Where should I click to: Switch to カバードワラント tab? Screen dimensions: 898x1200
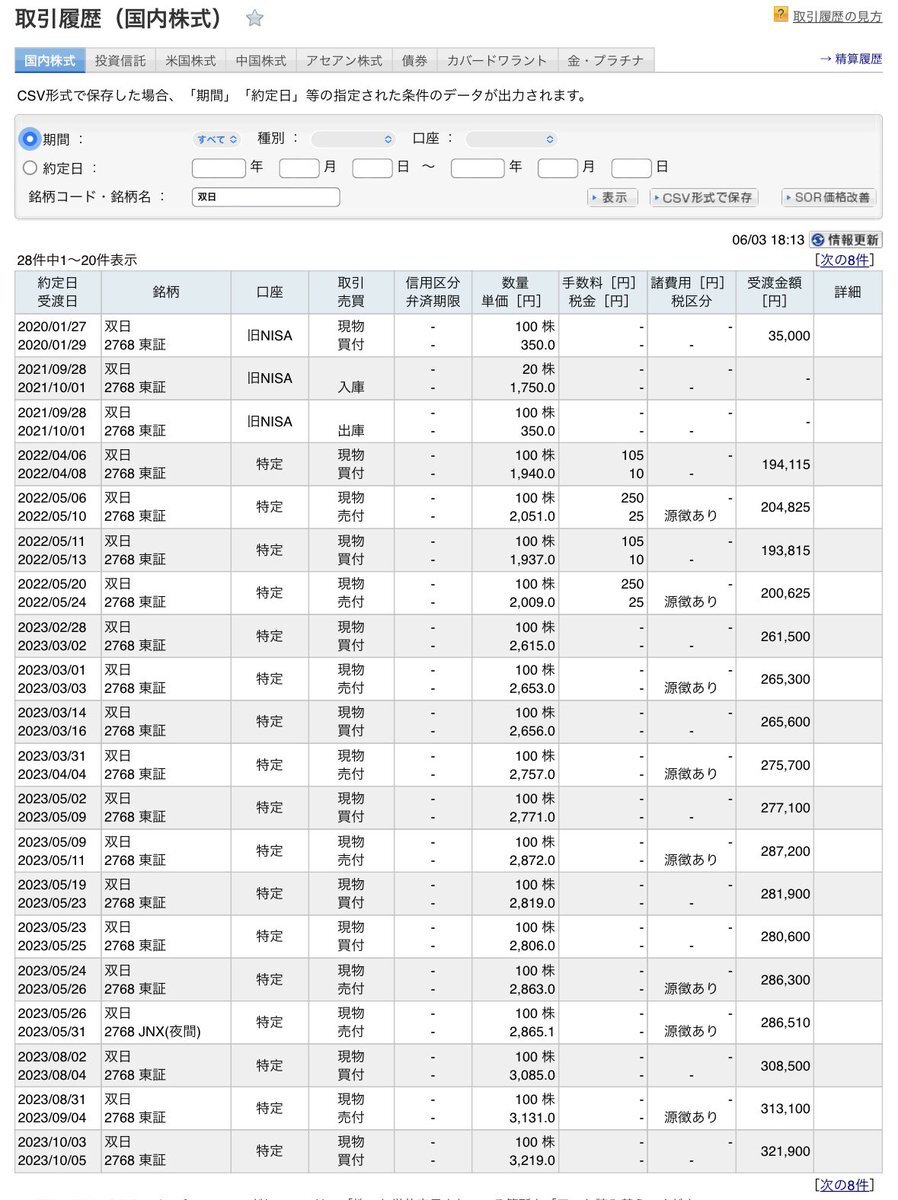coord(497,60)
